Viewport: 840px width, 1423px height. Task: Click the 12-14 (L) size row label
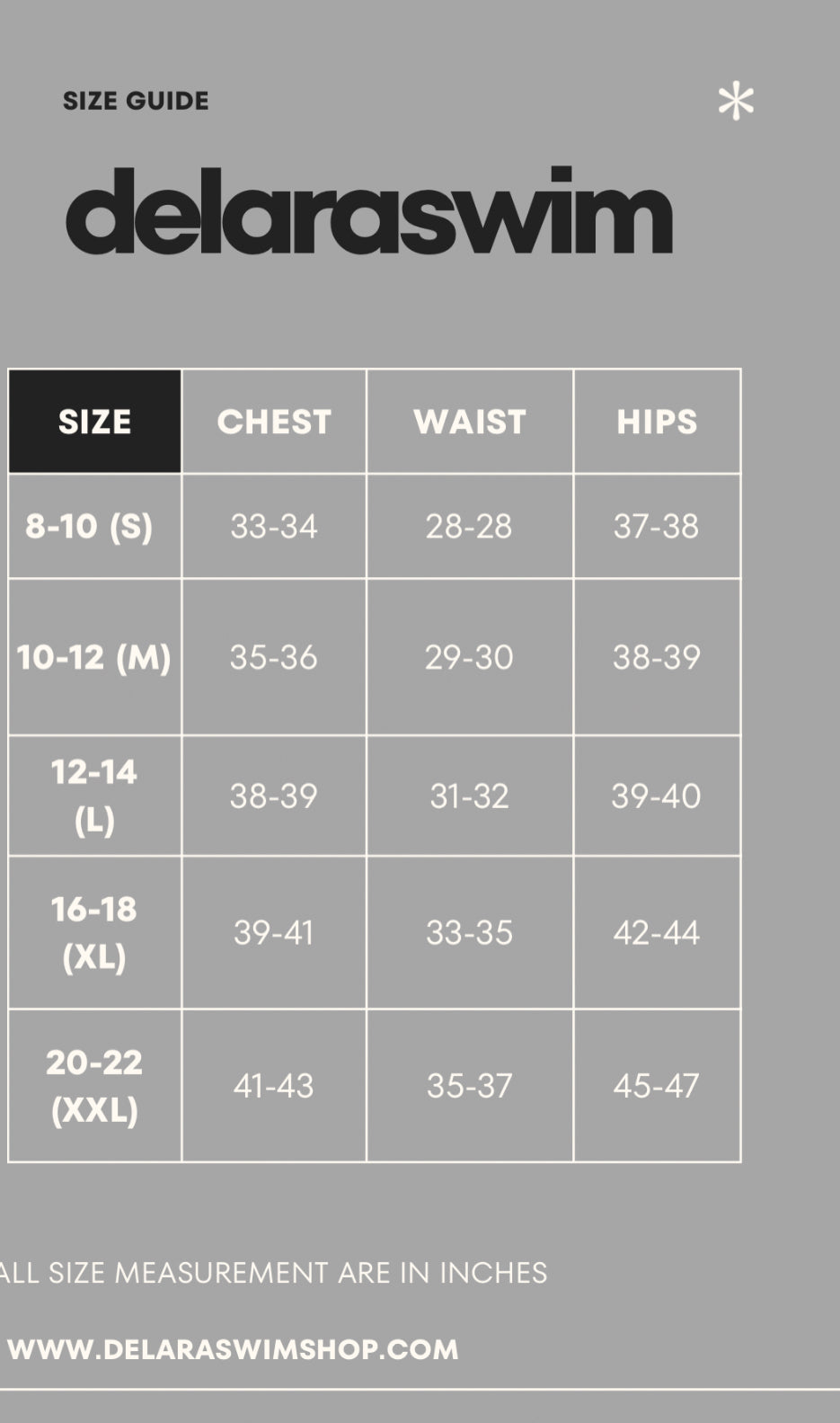tap(94, 796)
